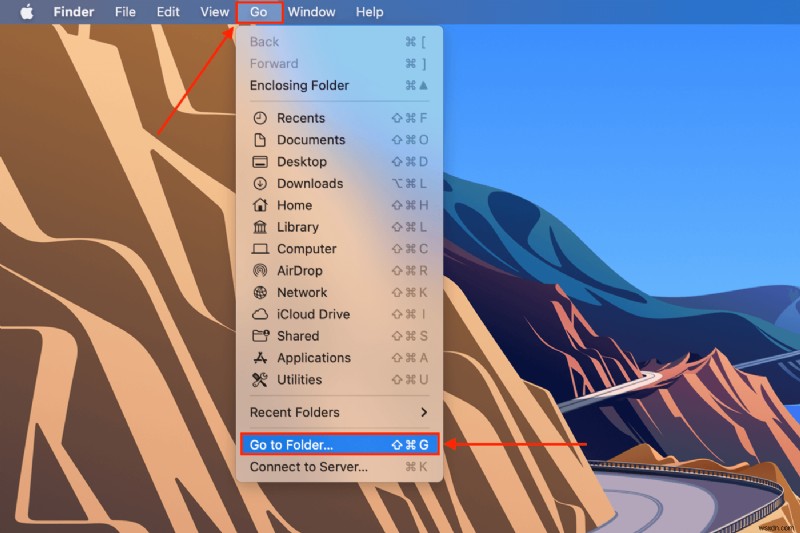Viewport: 800px width, 533px height.
Task: Open the Finder menu
Action: (73, 12)
